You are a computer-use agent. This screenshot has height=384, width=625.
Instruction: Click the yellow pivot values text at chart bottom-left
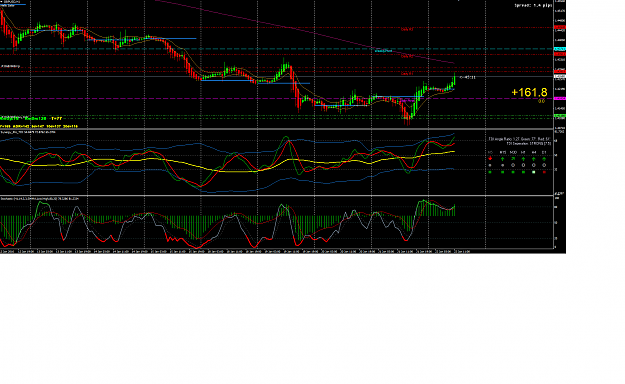coord(39,126)
